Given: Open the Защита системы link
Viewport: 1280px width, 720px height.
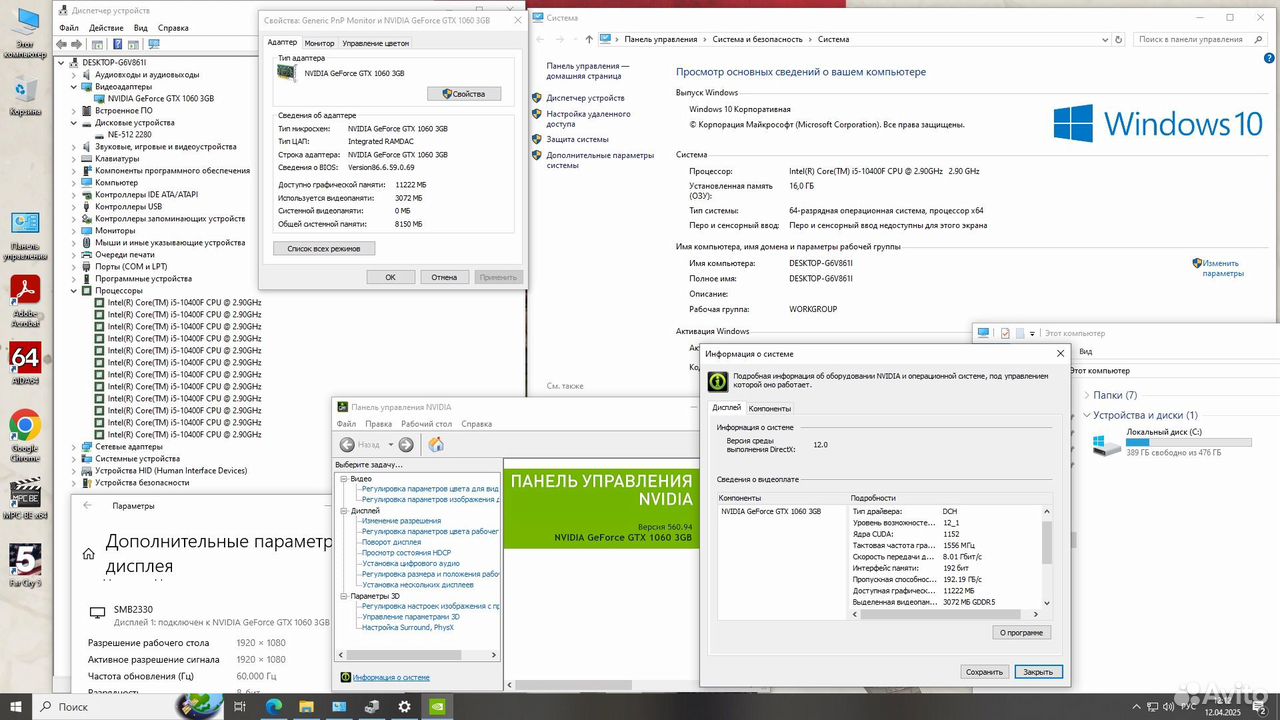Looking at the screenshot, I should [577, 140].
